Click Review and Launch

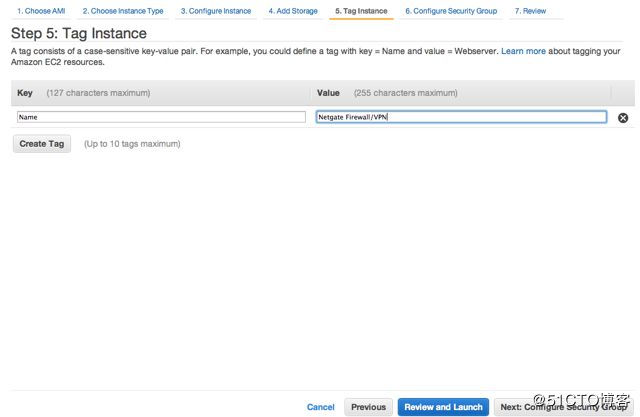pyautogui.click(x=443, y=407)
